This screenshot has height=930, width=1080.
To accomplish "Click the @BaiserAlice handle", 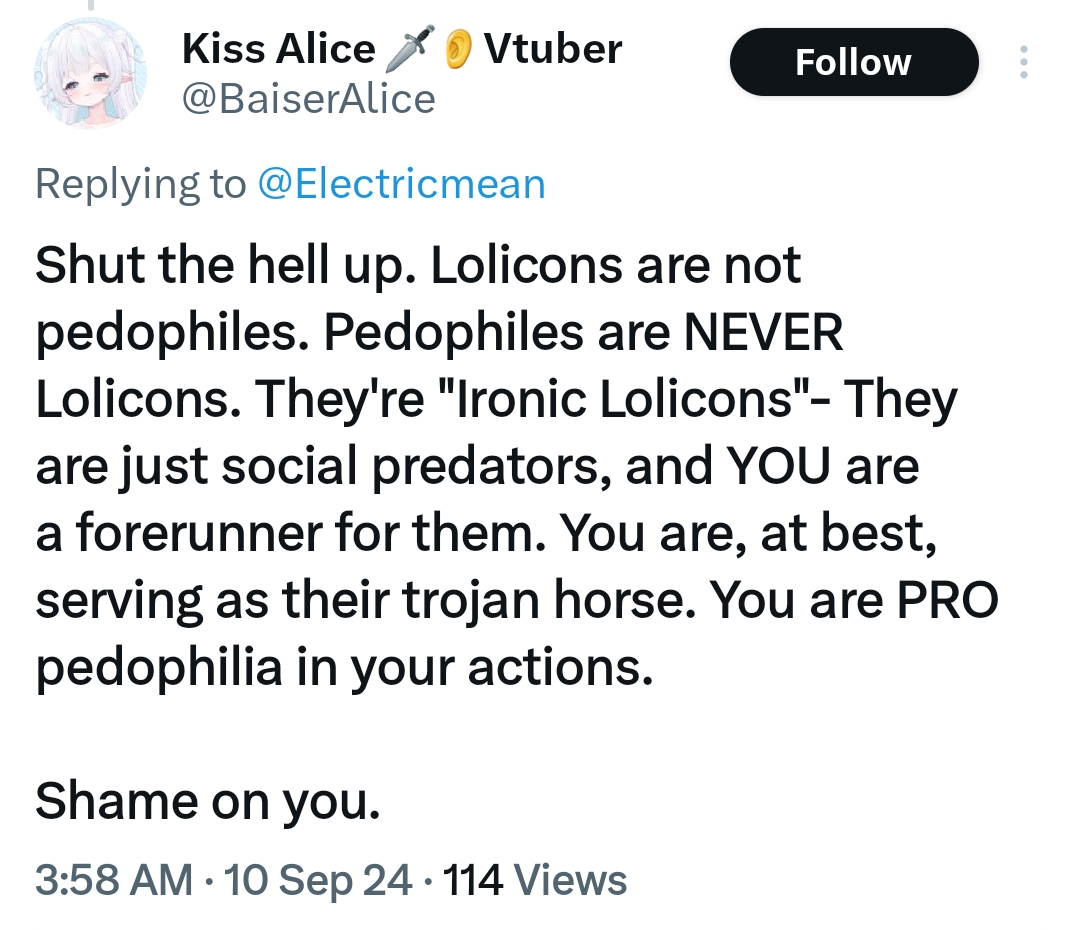I will pyautogui.click(x=309, y=99).
